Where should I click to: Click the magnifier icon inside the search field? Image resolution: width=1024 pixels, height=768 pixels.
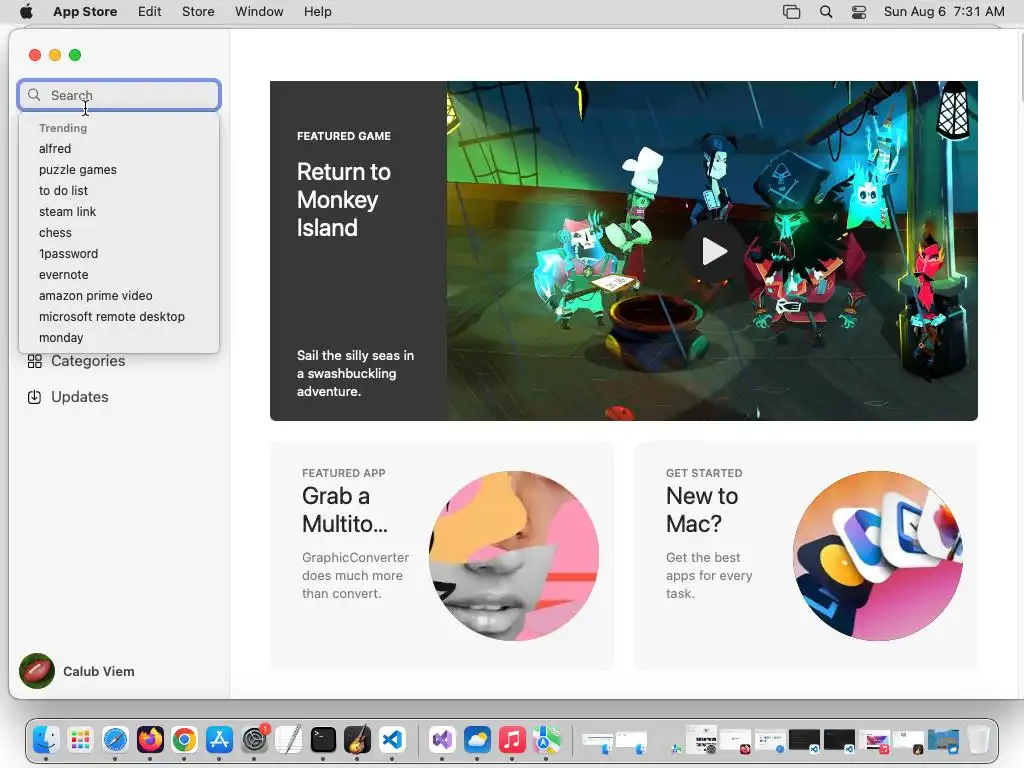point(34,95)
